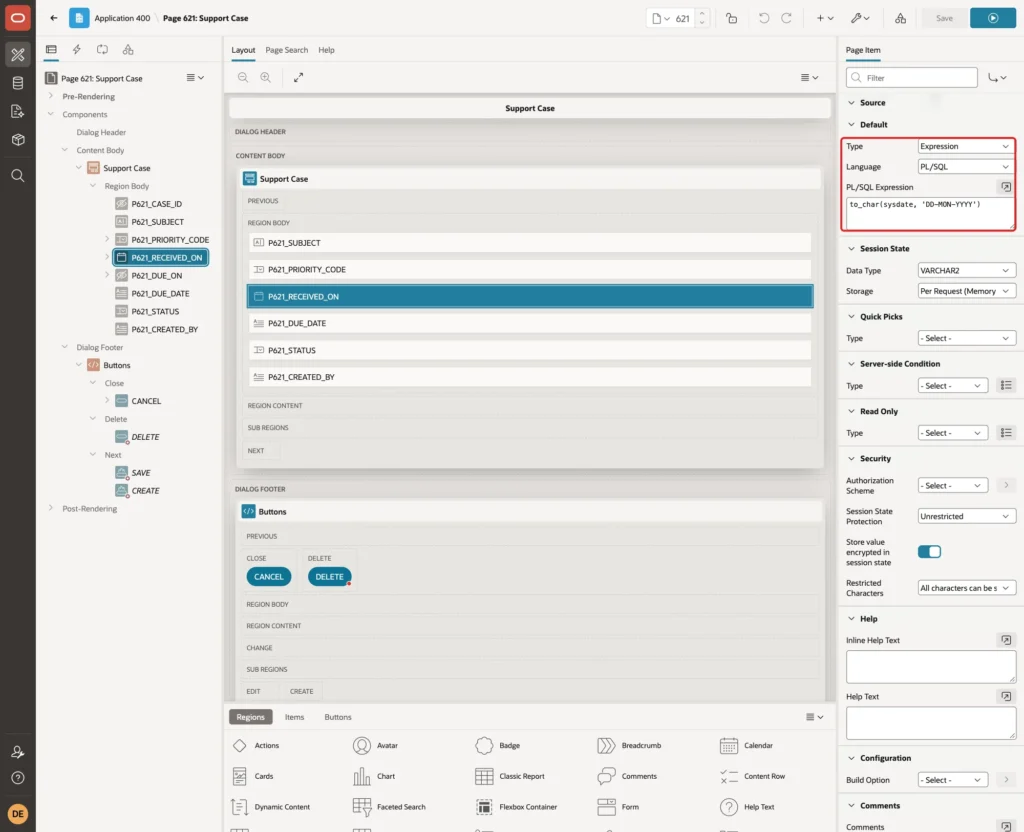Viewport: 1024px width, 832px height.
Task: Expand the Post-Rendering tree node
Action: (x=51, y=508)
